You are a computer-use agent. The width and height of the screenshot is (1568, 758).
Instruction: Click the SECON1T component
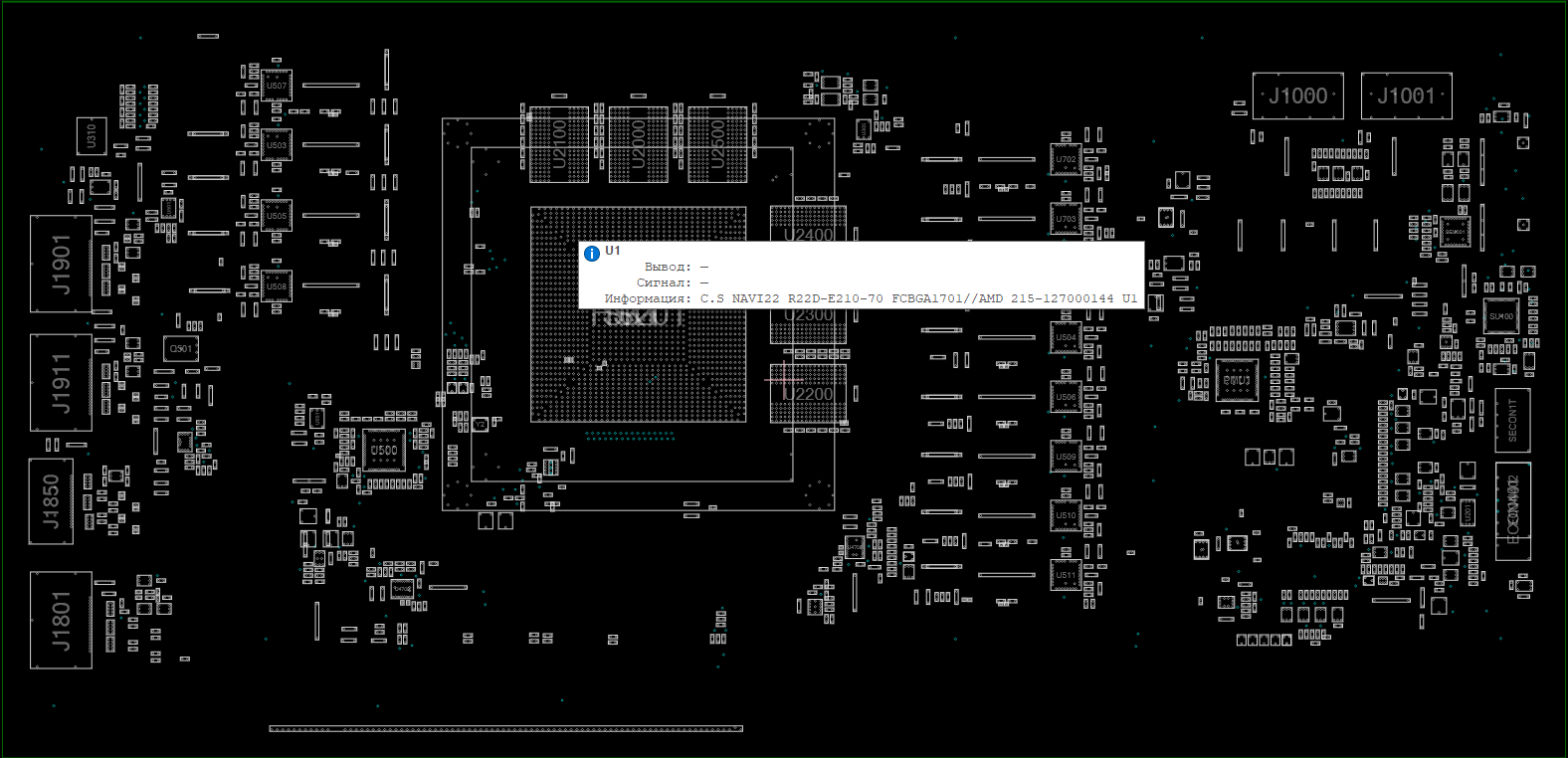[x=1512, y=421]
